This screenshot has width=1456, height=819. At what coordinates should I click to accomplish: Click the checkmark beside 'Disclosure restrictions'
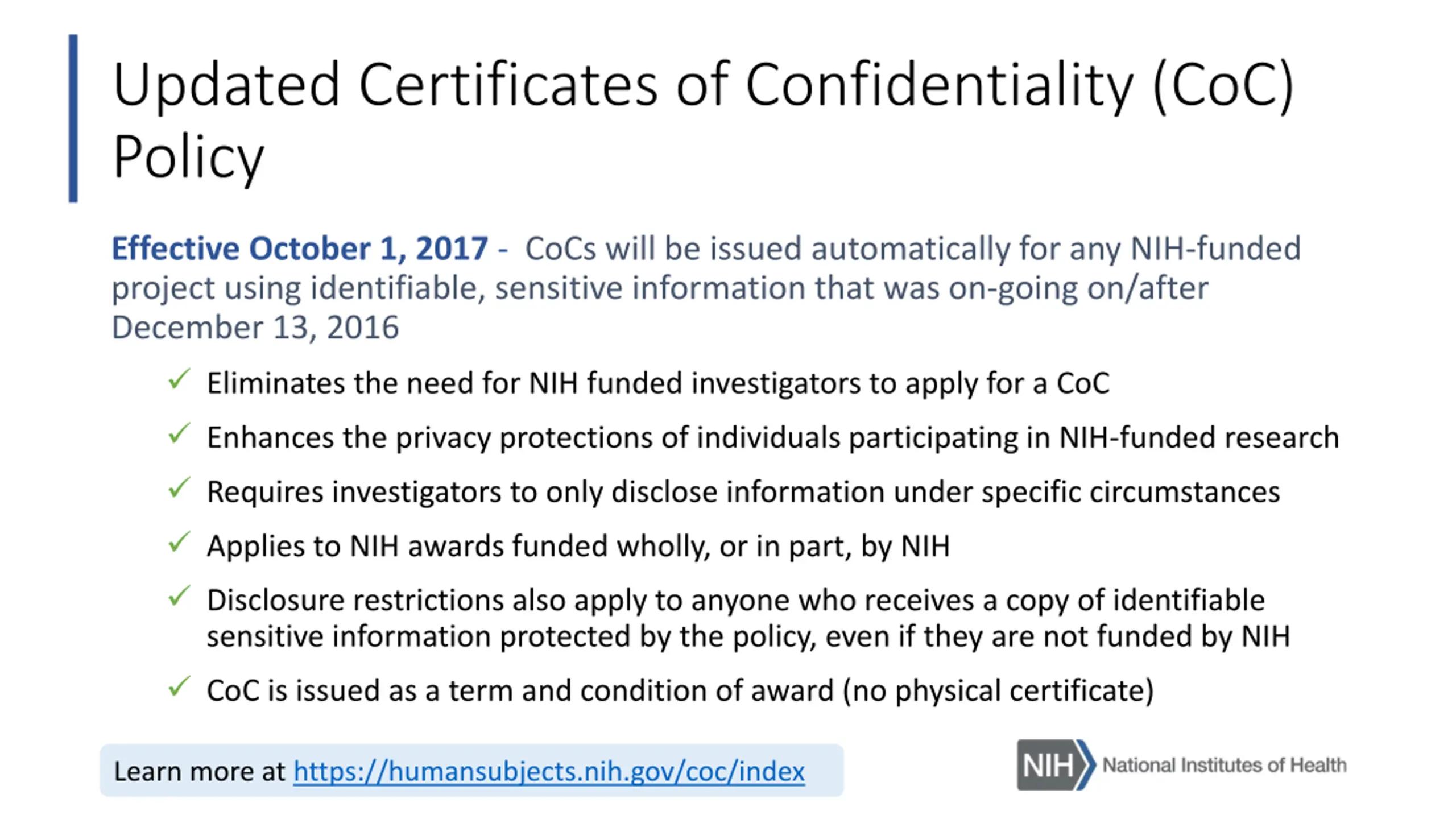(179, 597)
